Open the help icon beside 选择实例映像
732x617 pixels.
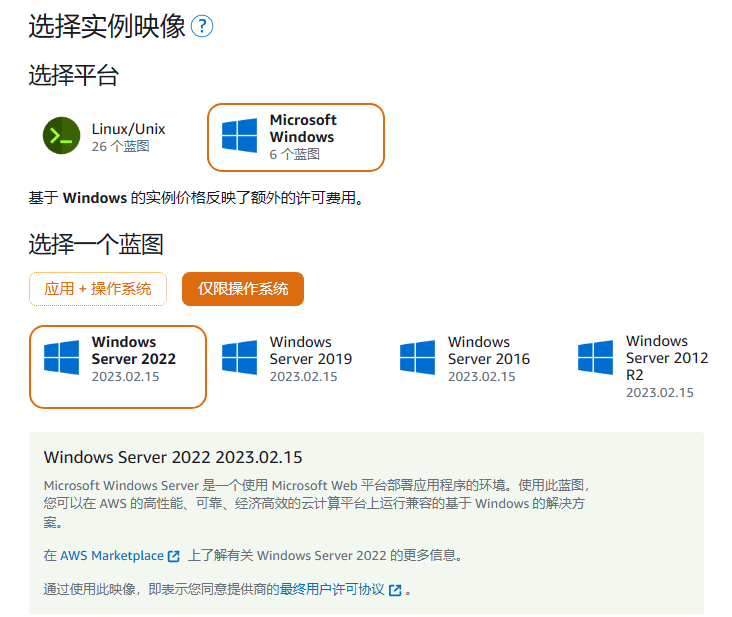point(202,26)
